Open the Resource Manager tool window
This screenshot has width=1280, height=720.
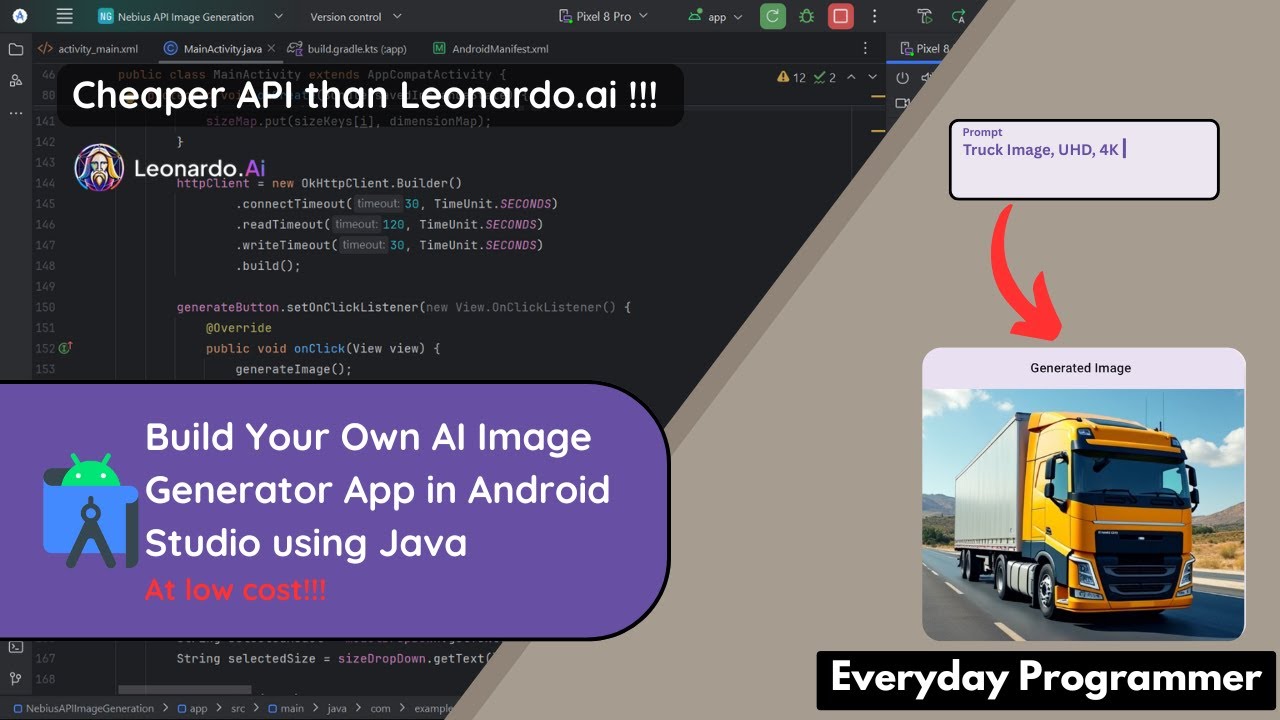tap(16, 81)
